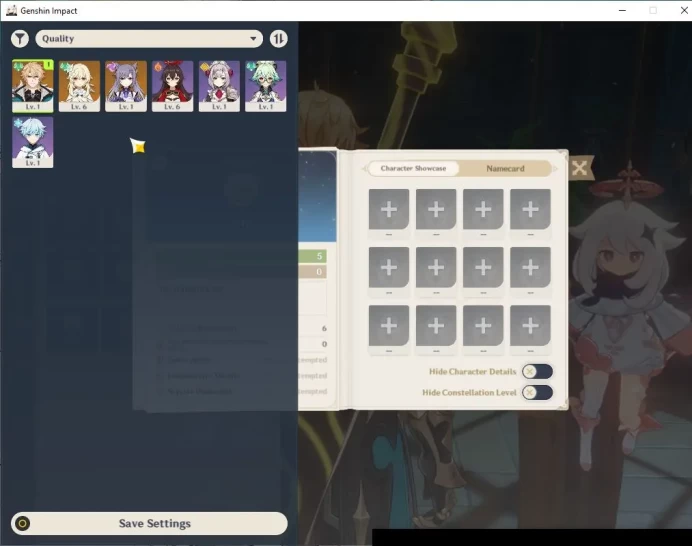692x546 pixels.
Task: Add character to third slot, top row
Action: [483, 209]
